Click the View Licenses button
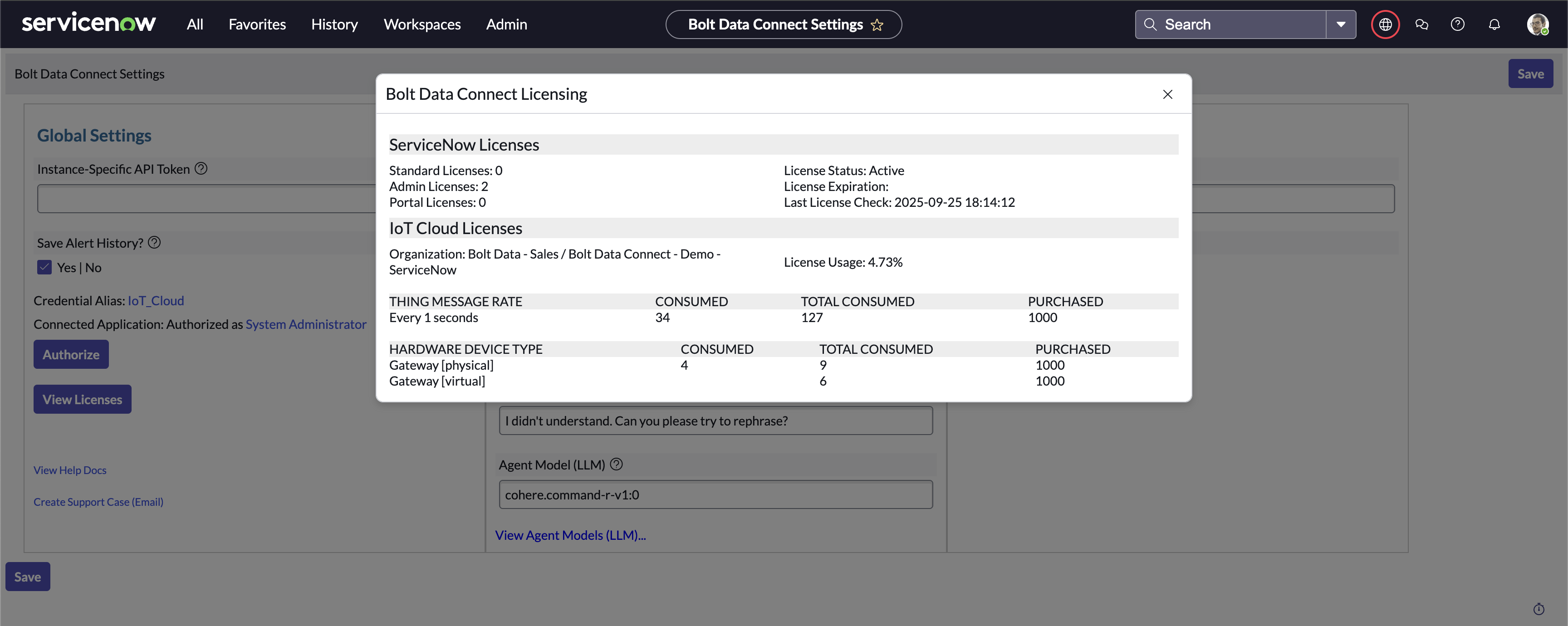Image resolution: width=1568 pixels, height=626 pixels. coord(82,399)
